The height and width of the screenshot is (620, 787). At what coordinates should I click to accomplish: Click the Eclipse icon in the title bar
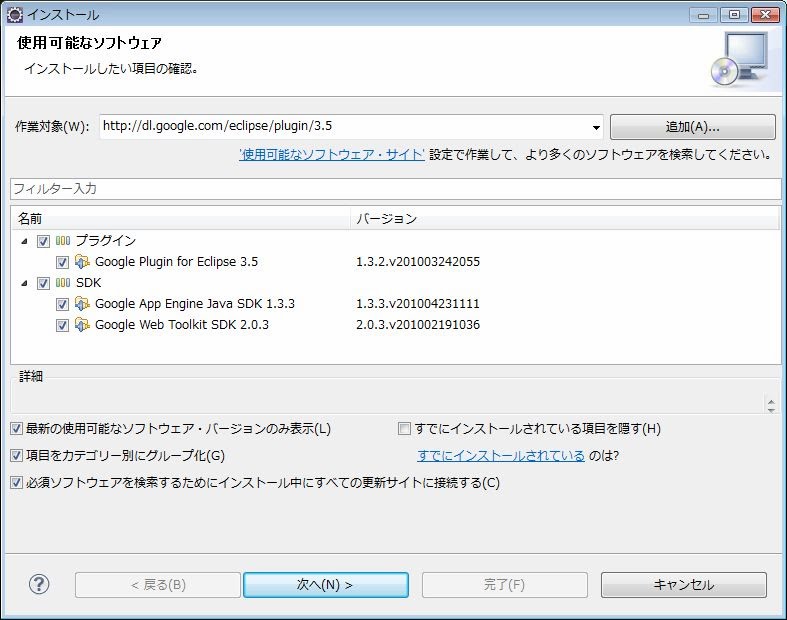pos(14,15)
